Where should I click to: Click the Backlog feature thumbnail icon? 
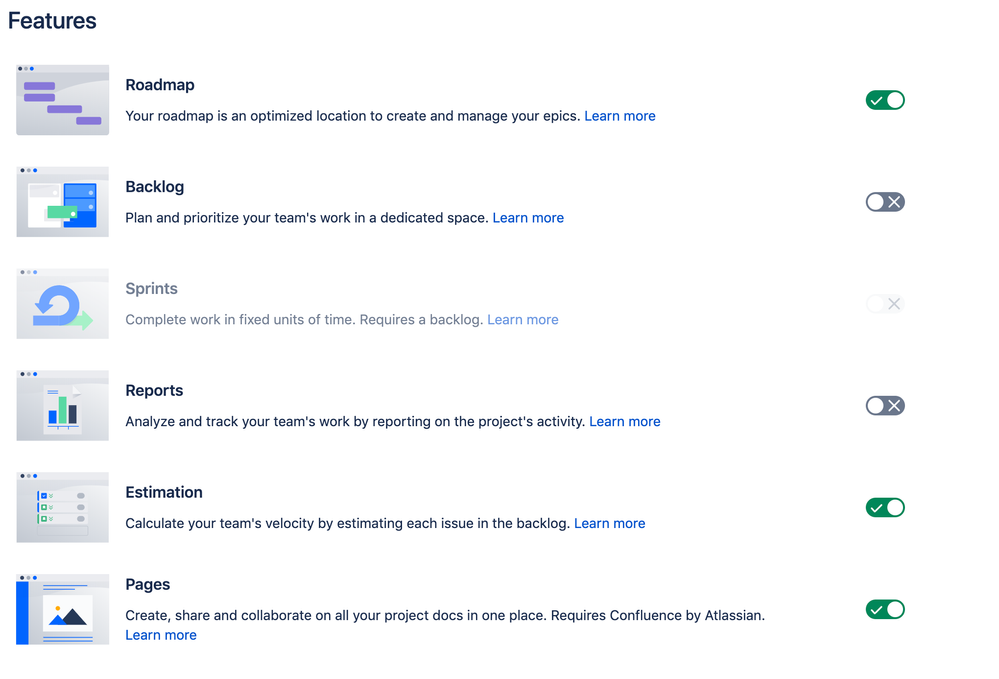(x=62, y=201)
